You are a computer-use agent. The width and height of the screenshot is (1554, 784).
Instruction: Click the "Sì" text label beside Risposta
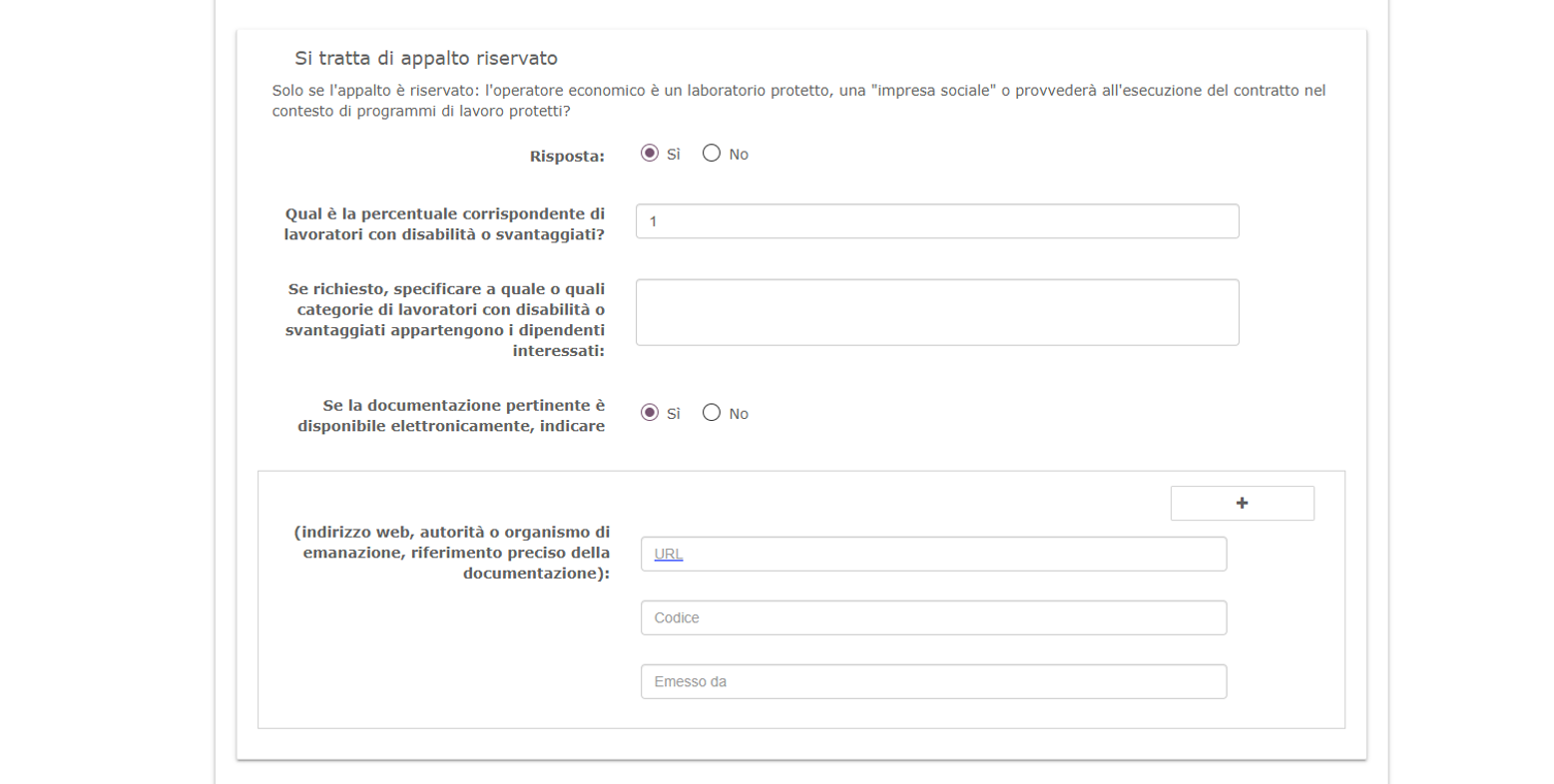pos(674,155)
